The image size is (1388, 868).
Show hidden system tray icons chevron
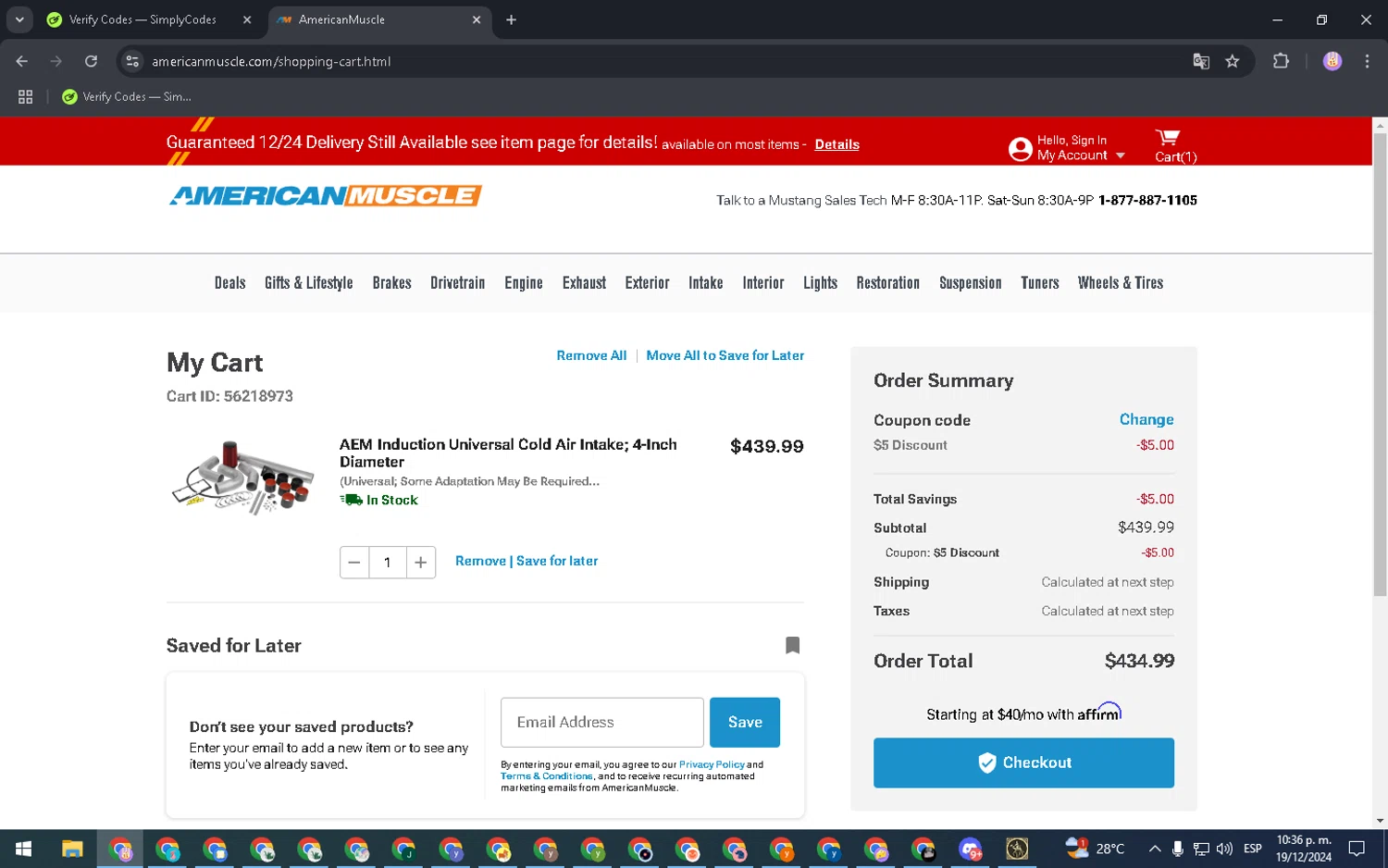[1155, 849]
